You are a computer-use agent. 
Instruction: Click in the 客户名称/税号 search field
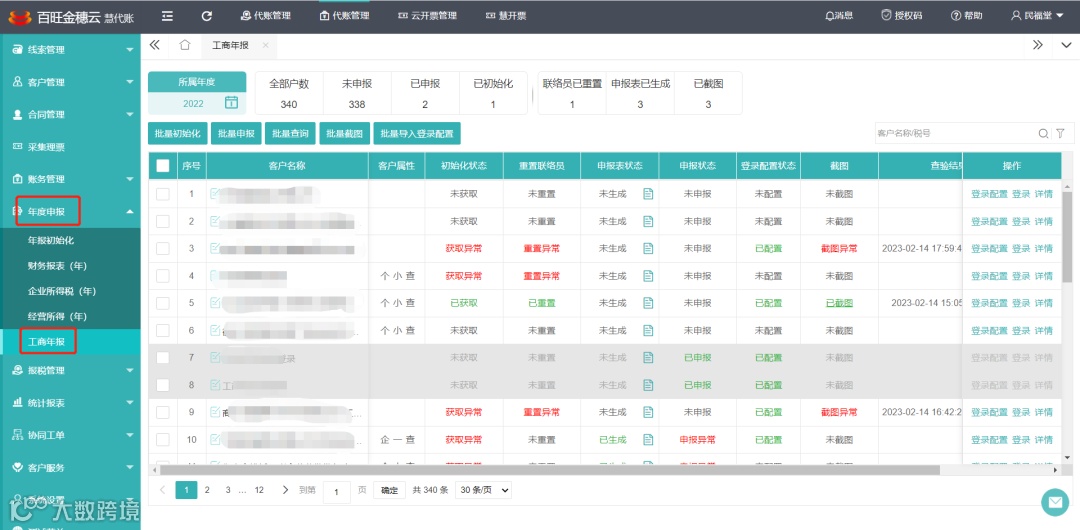[955, 134]
